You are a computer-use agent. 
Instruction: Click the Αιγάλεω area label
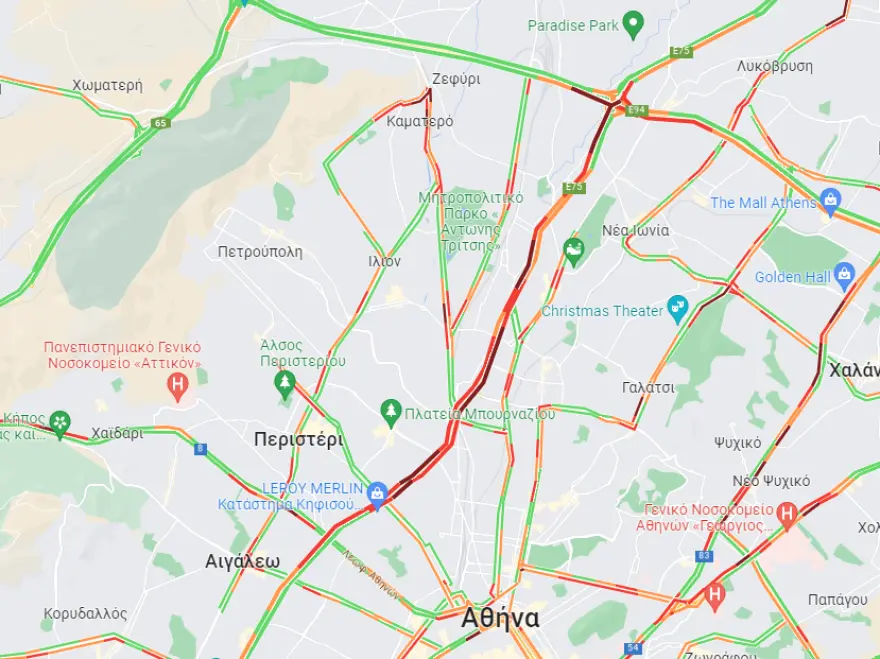[242, 561]
